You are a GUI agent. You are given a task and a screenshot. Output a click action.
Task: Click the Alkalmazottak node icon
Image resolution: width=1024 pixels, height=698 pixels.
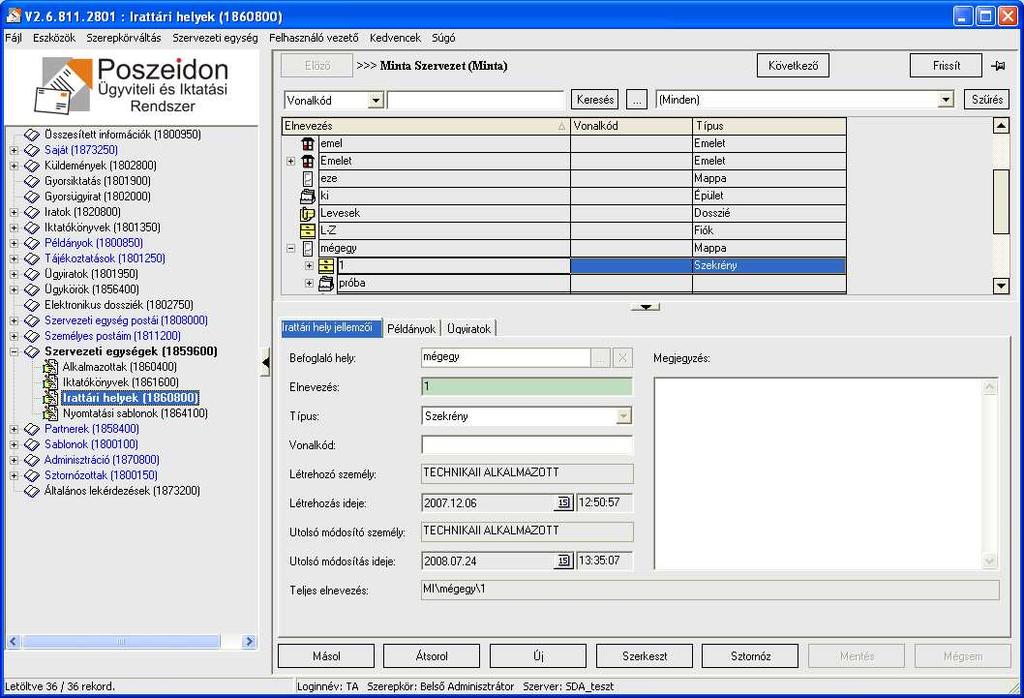pyautogui.click(x=50, y=367)
